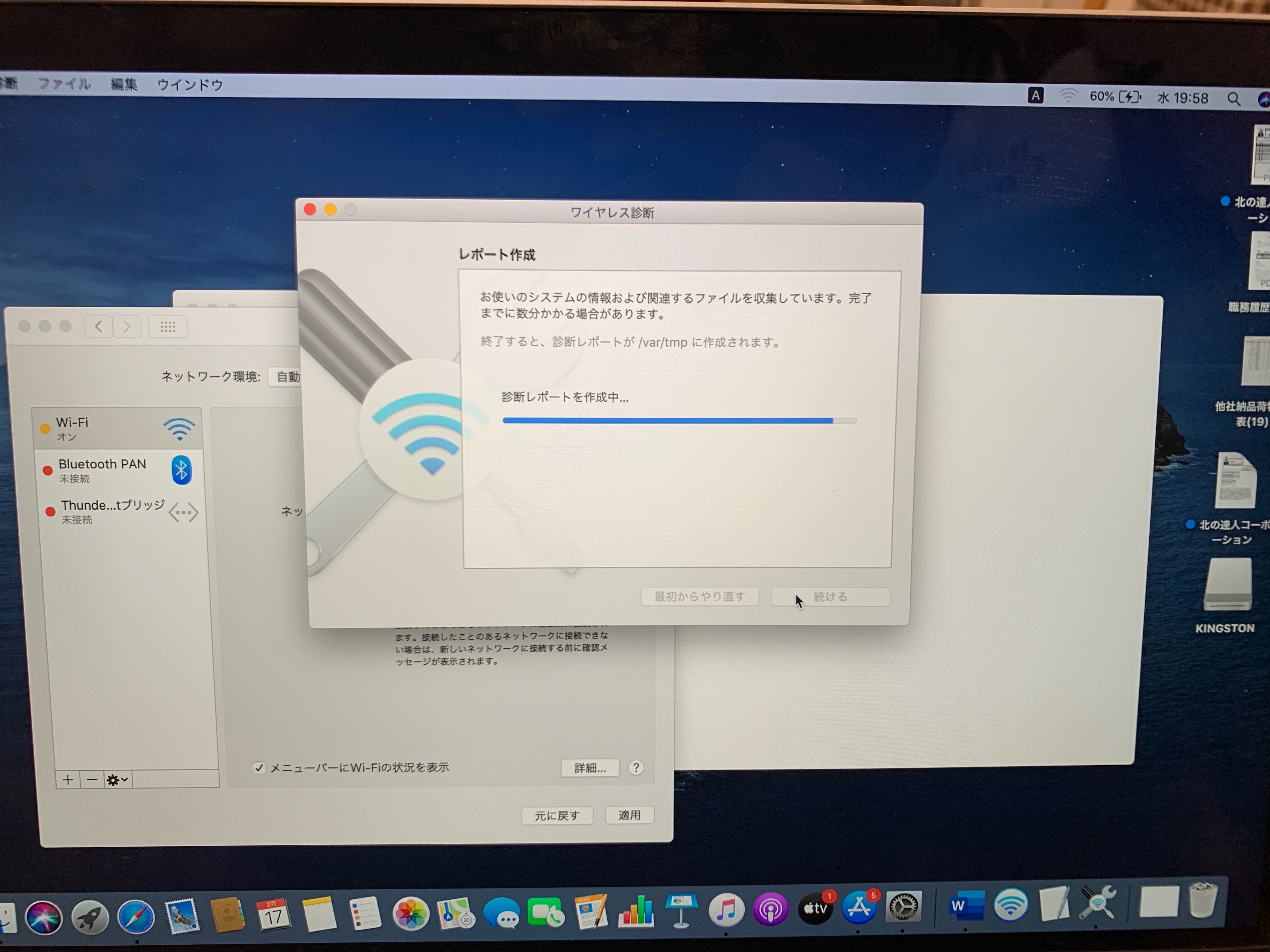Viewport: 1270px width, 952px height.
Task: Open the ウインドウ menu
Action: point(190,85)
